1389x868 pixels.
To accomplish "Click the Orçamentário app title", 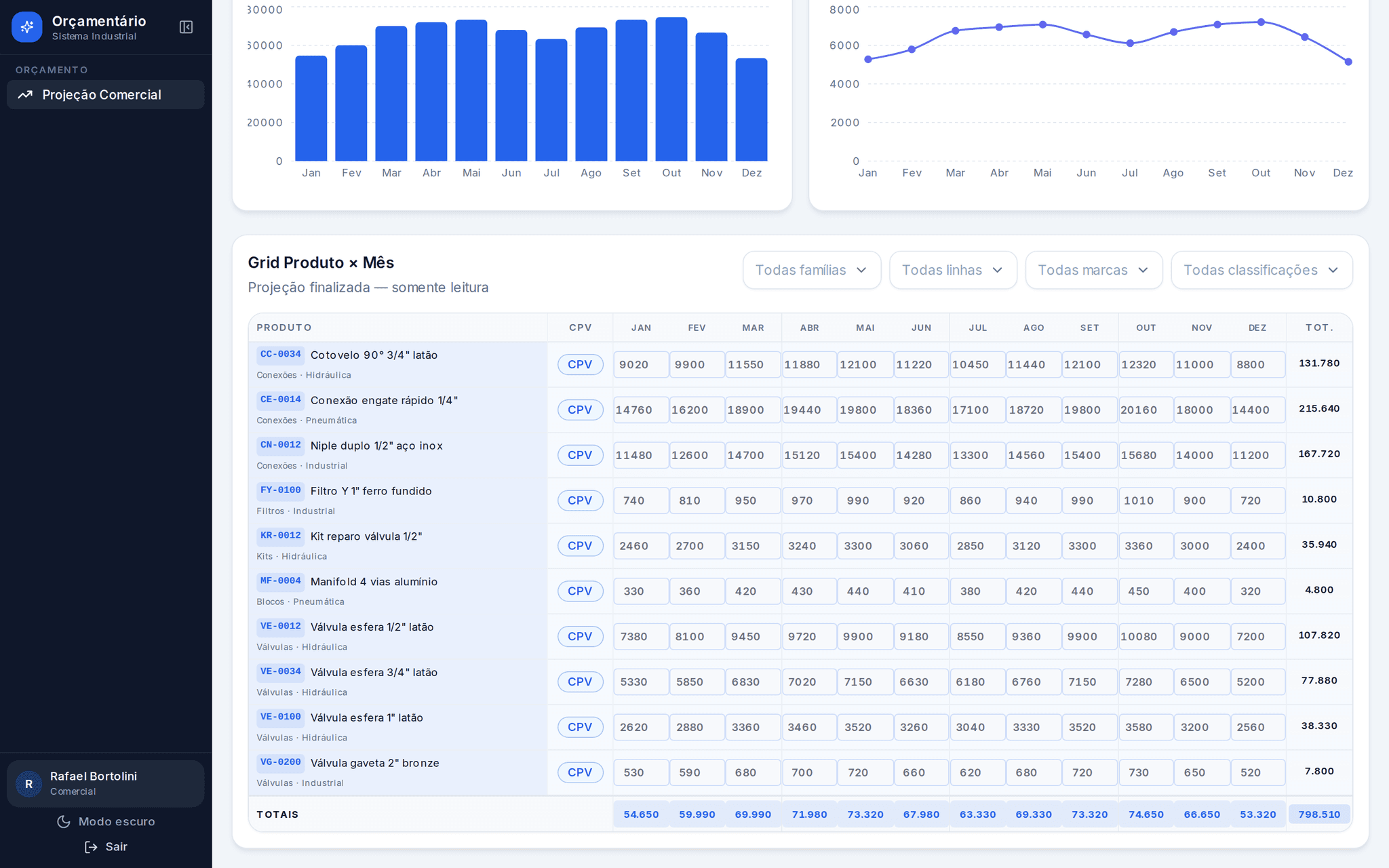I will 99,21.
